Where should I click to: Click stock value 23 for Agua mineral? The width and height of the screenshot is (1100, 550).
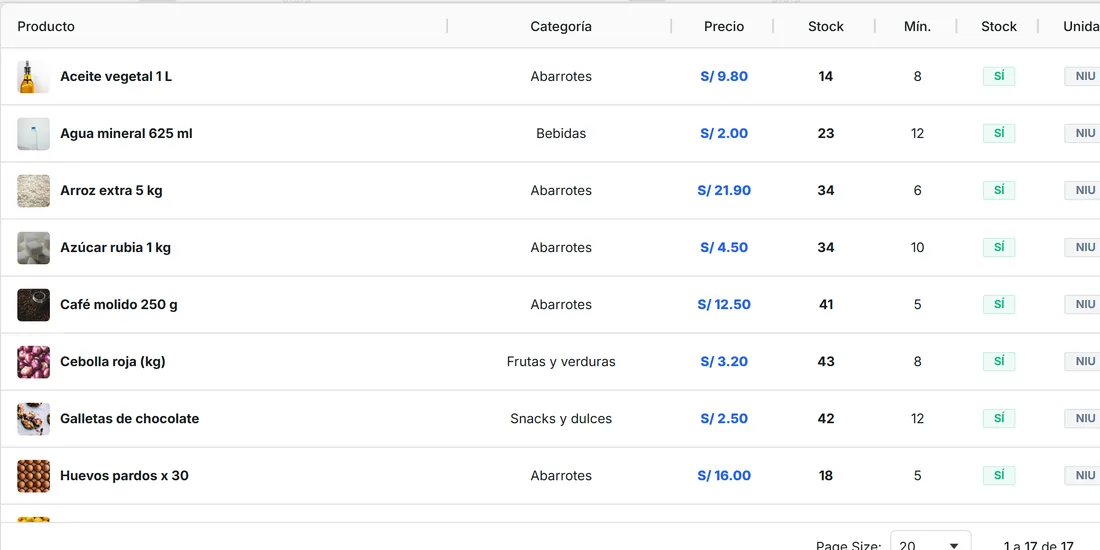click(826, 133)
